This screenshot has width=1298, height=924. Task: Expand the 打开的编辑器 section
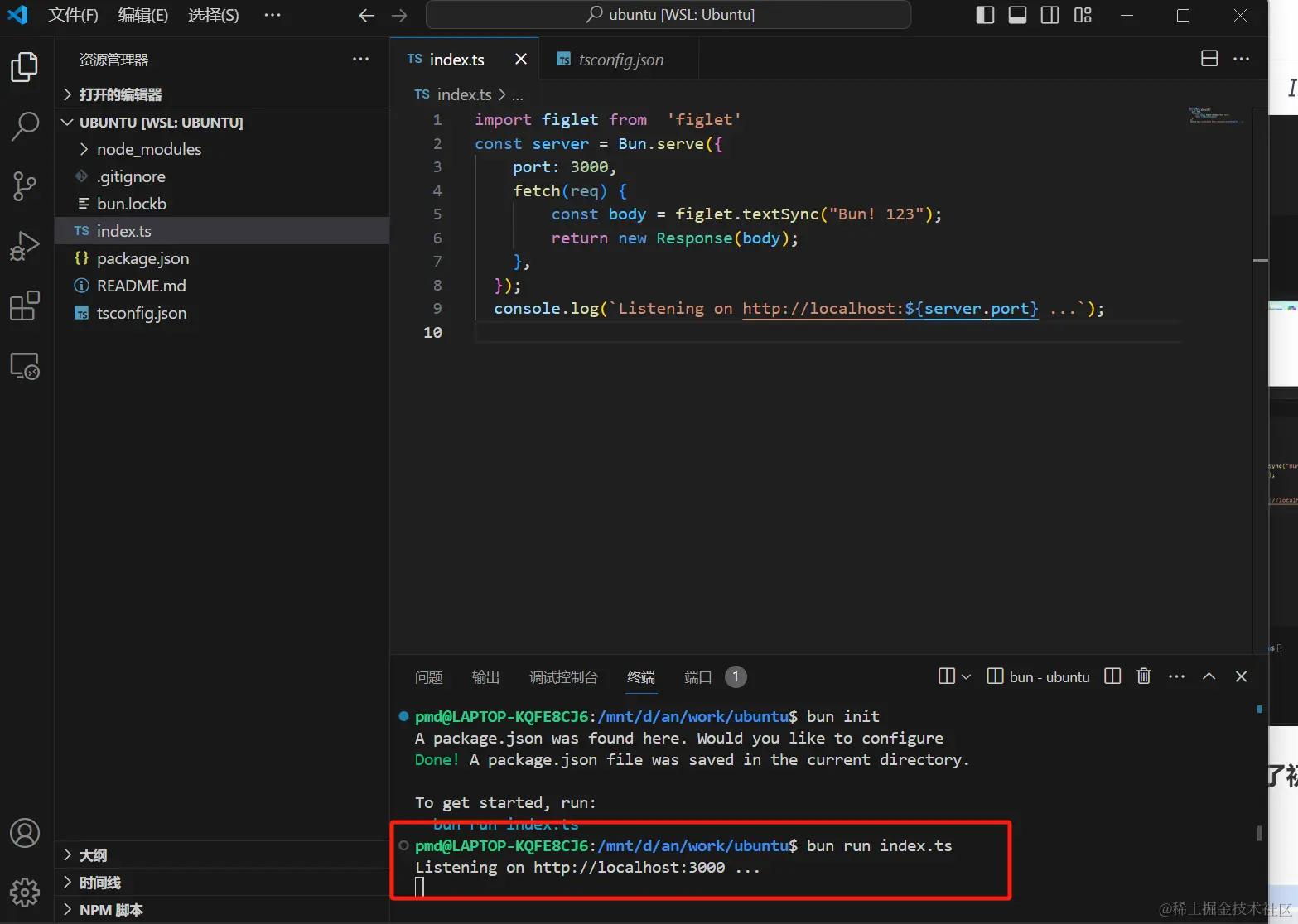[x=222, y=94]
